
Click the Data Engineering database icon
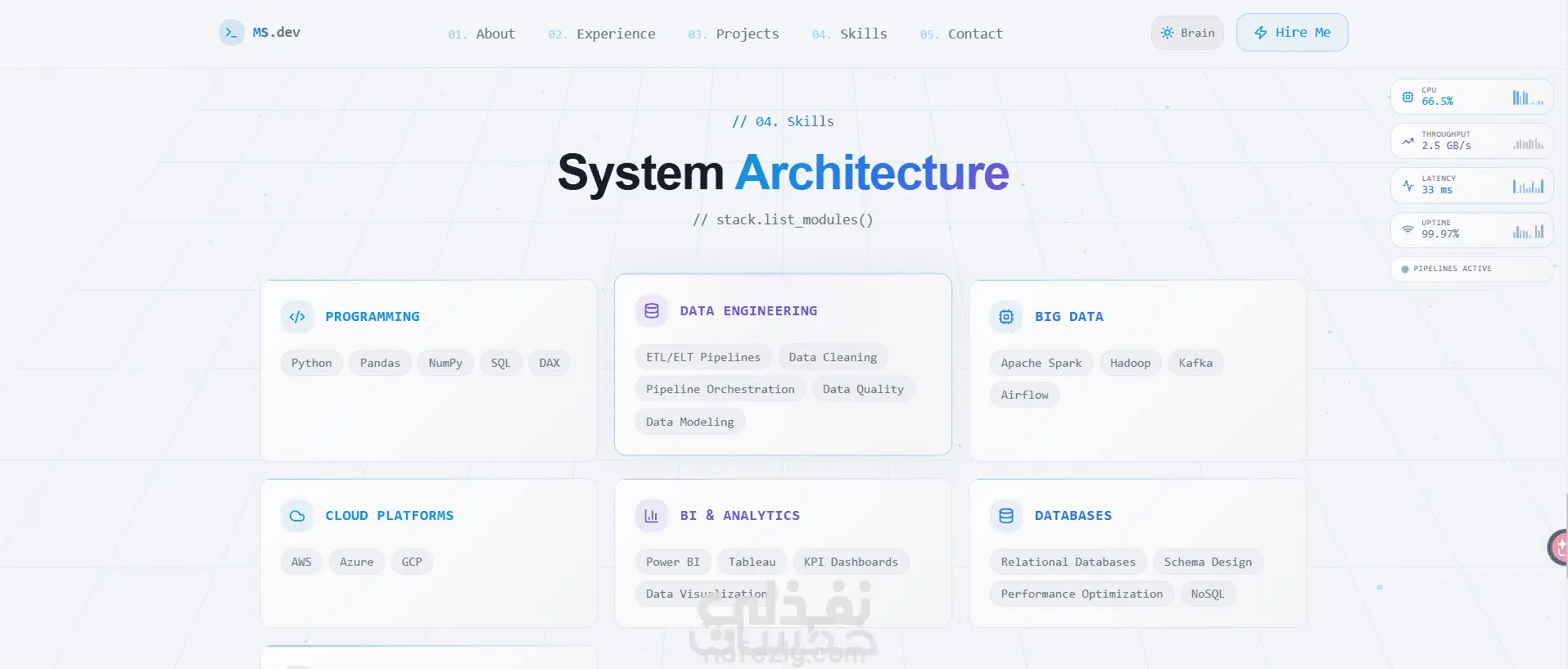pyautogui.click(x=652, y=311)
